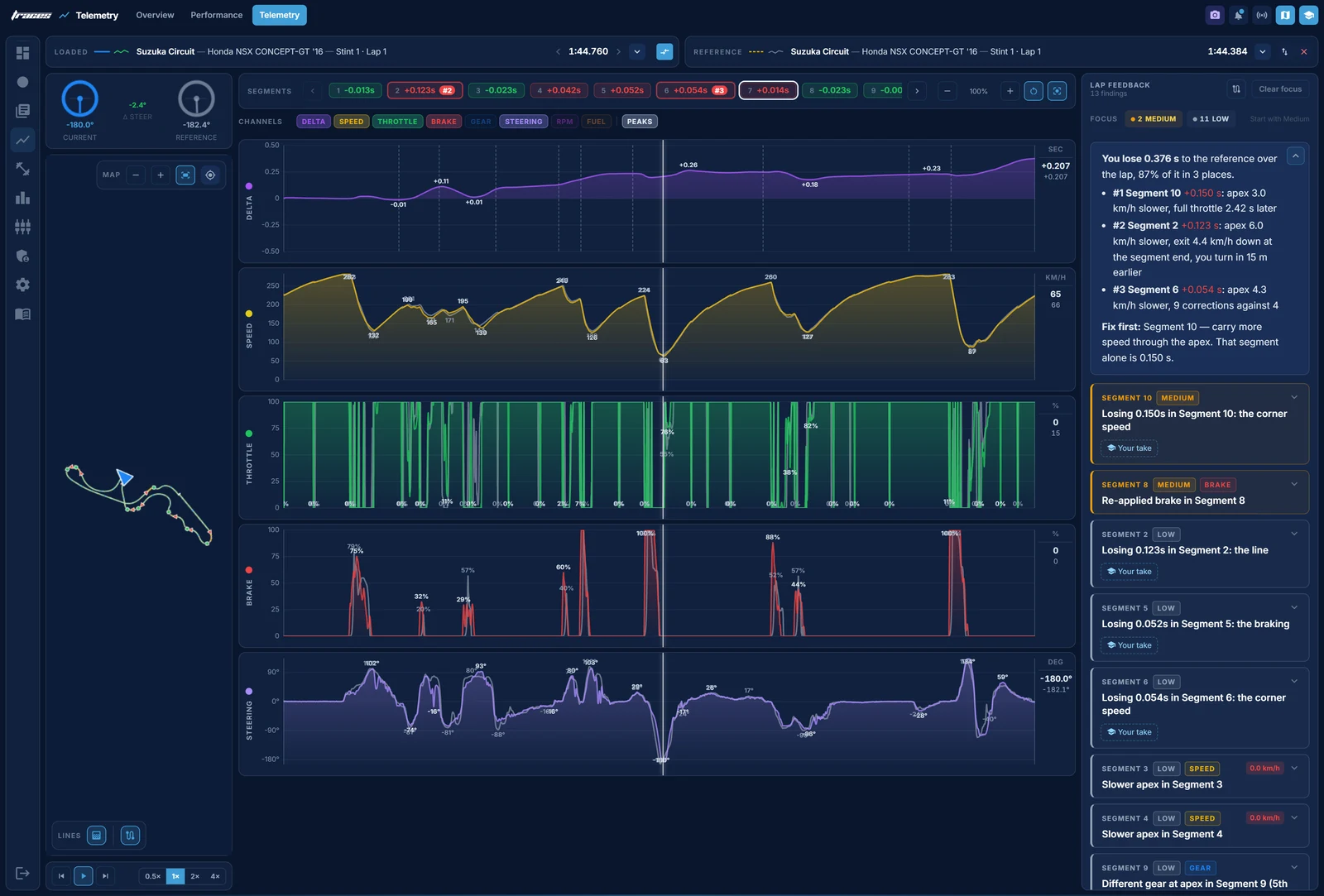Viewport: 1324px width, 896px height.
Task: Select segment 6 chip +0.054s
Action: click(x=694, y=90)
